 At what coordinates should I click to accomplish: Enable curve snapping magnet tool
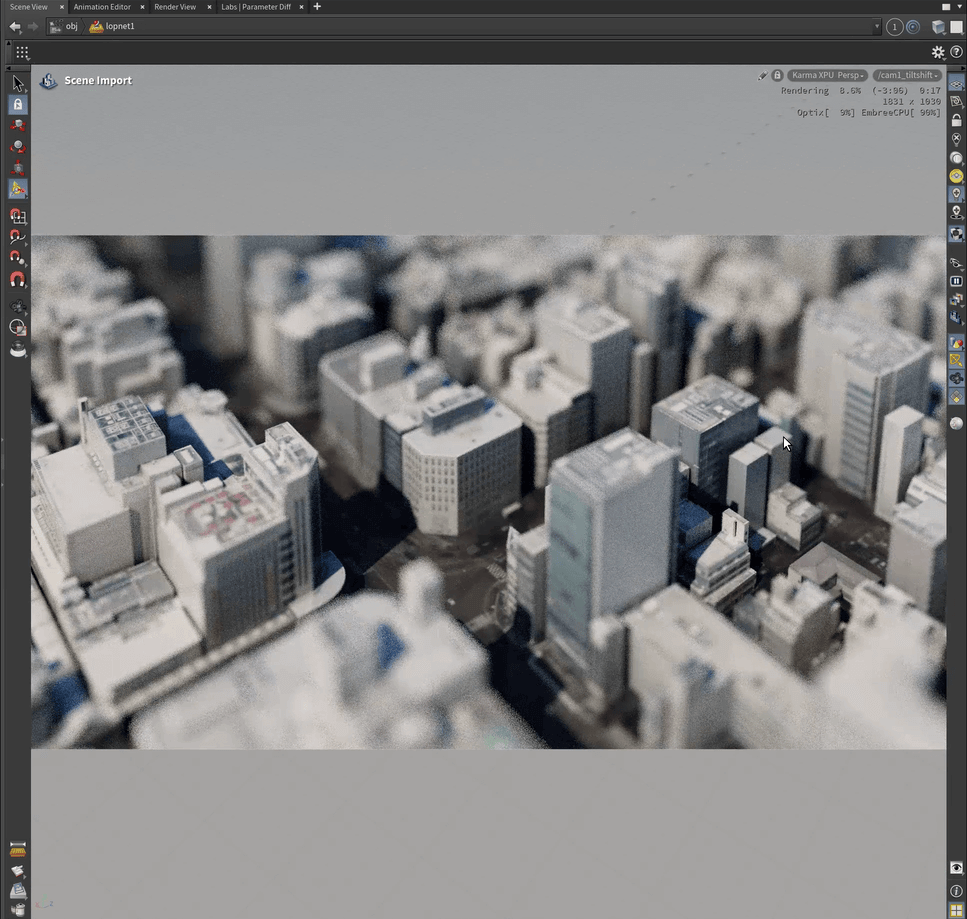point(18,237)
